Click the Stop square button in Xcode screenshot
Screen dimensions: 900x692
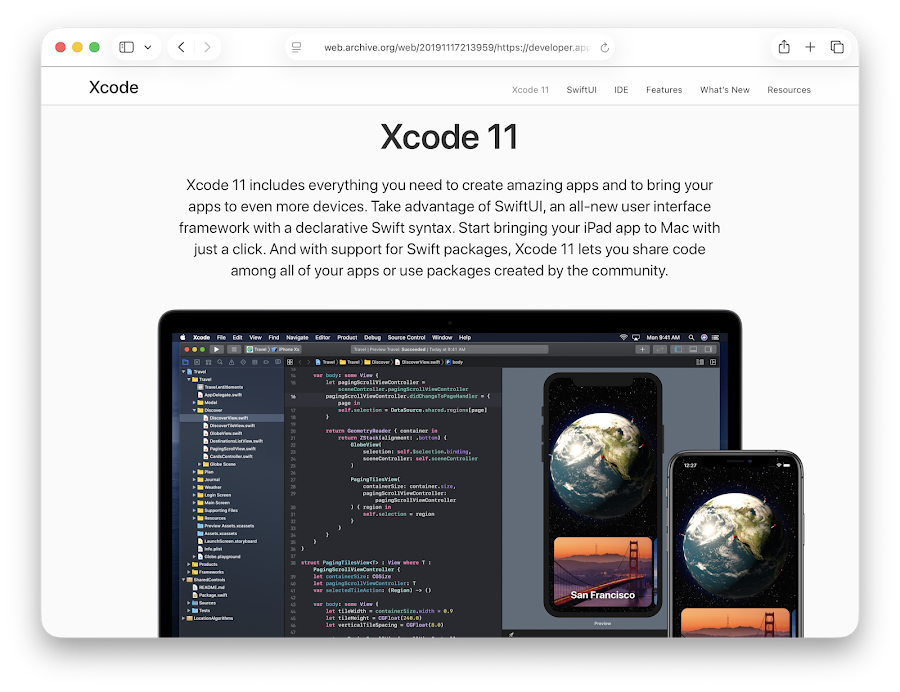234,349
